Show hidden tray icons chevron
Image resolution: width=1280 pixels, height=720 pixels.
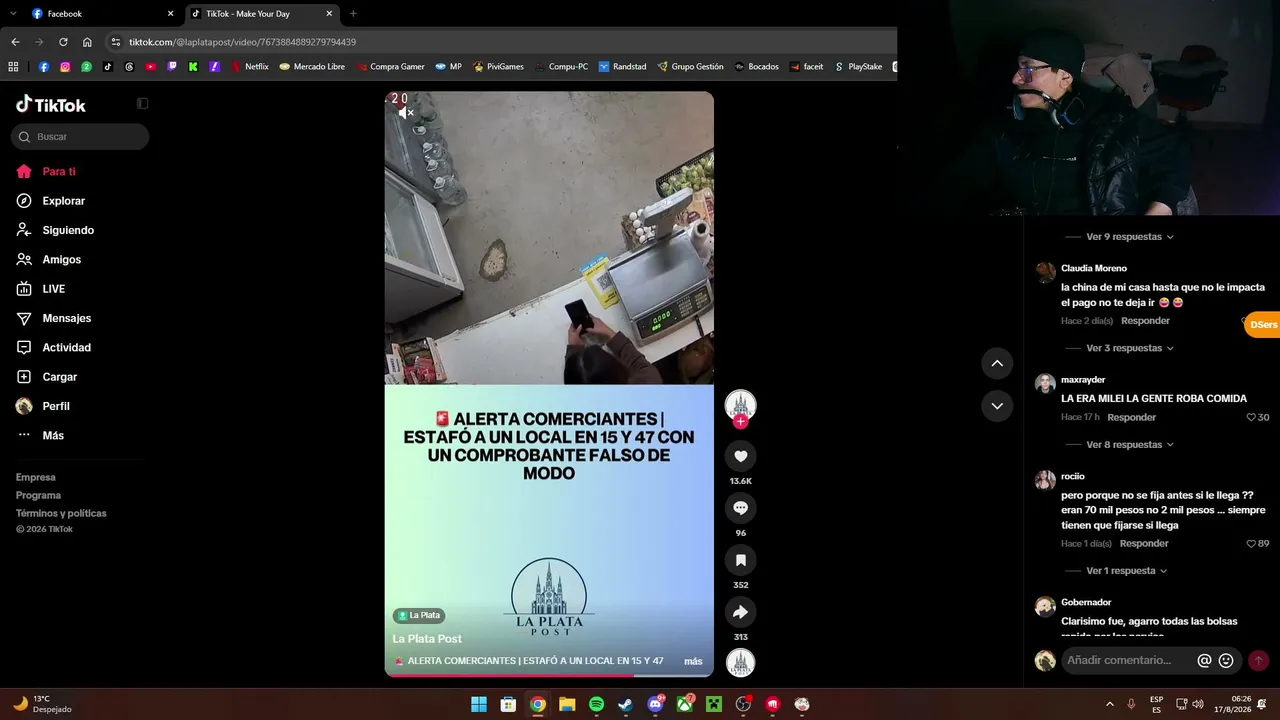tap(1109, 704)
